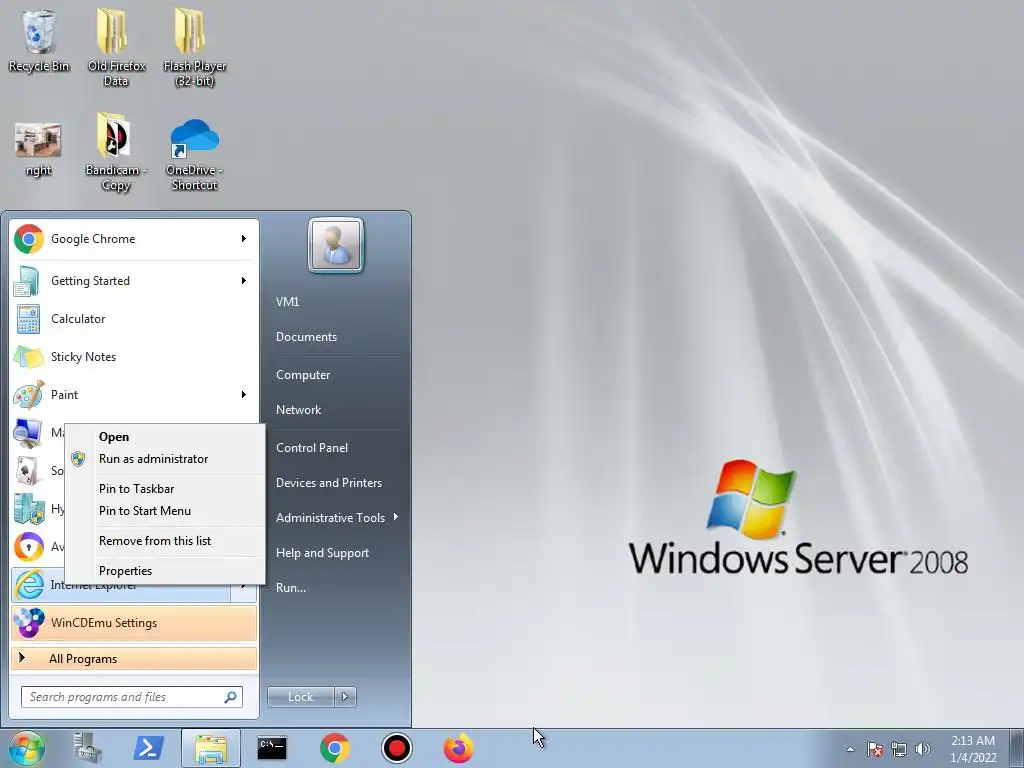Open Control Panel from the Start menu
This screenshot has width=1024, height=768.
(312, 448)
